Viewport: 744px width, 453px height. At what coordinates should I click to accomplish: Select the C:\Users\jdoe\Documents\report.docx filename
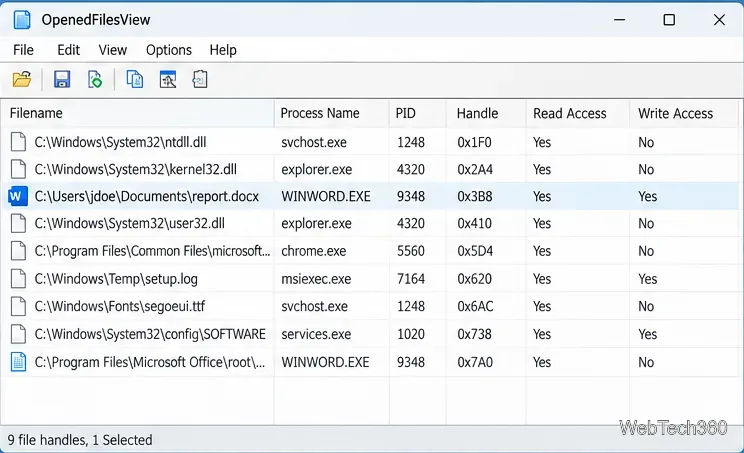147,196
